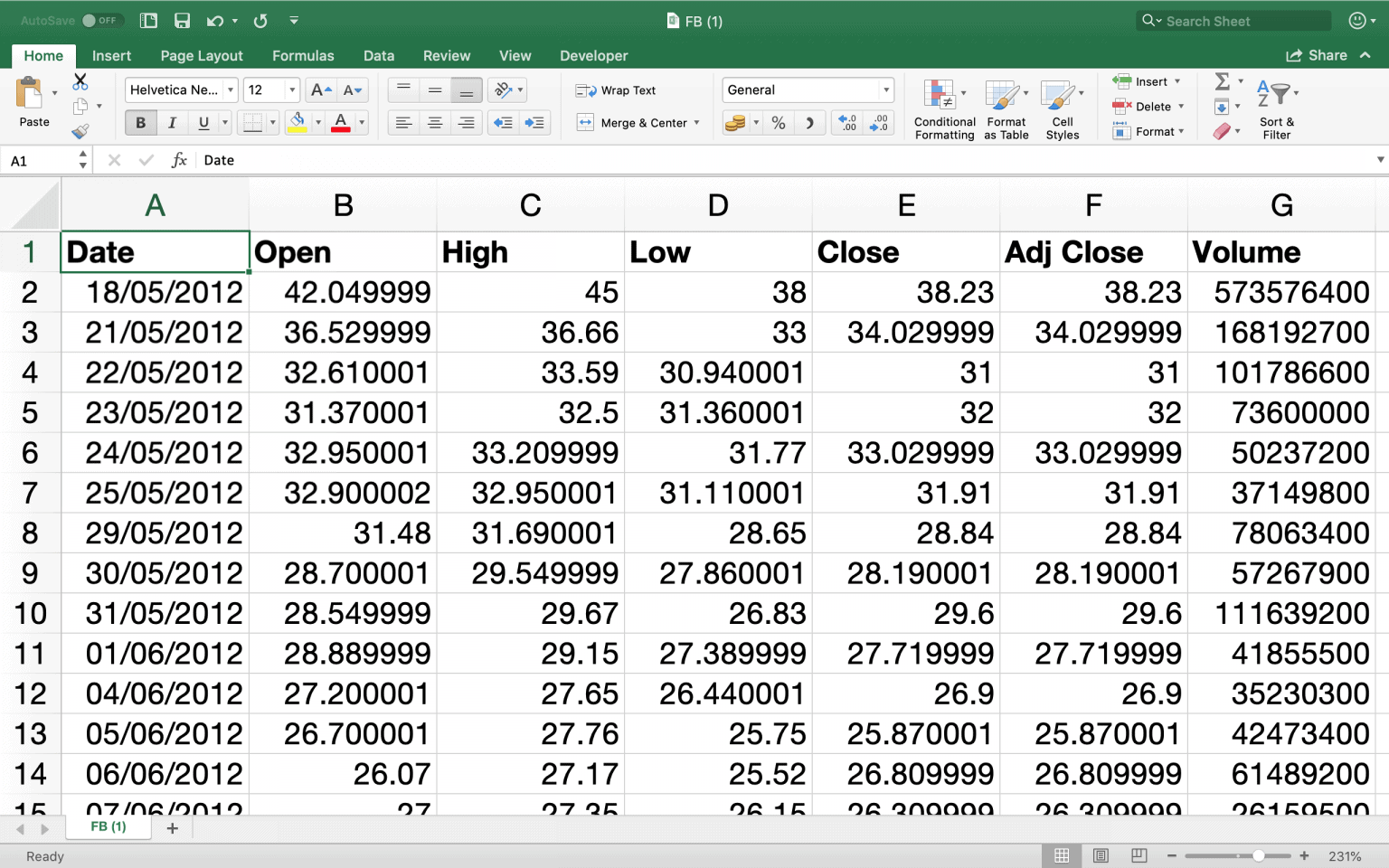Open the Developer ribbon tab

coord(593,55)
